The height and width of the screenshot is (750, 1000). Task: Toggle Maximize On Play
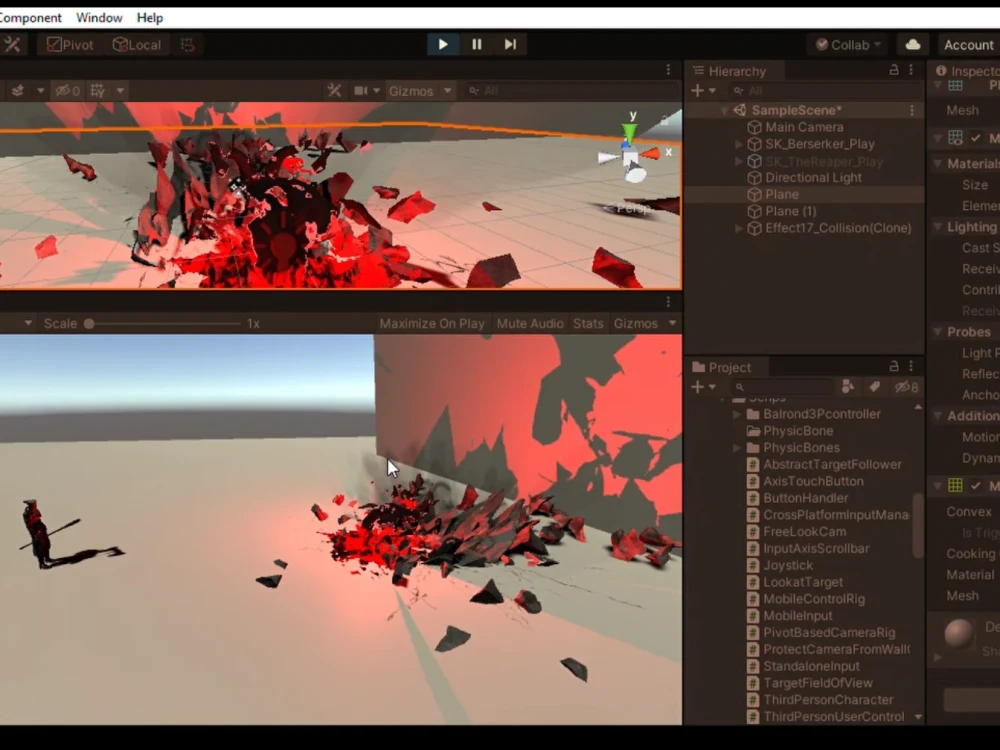click(432, 323)
